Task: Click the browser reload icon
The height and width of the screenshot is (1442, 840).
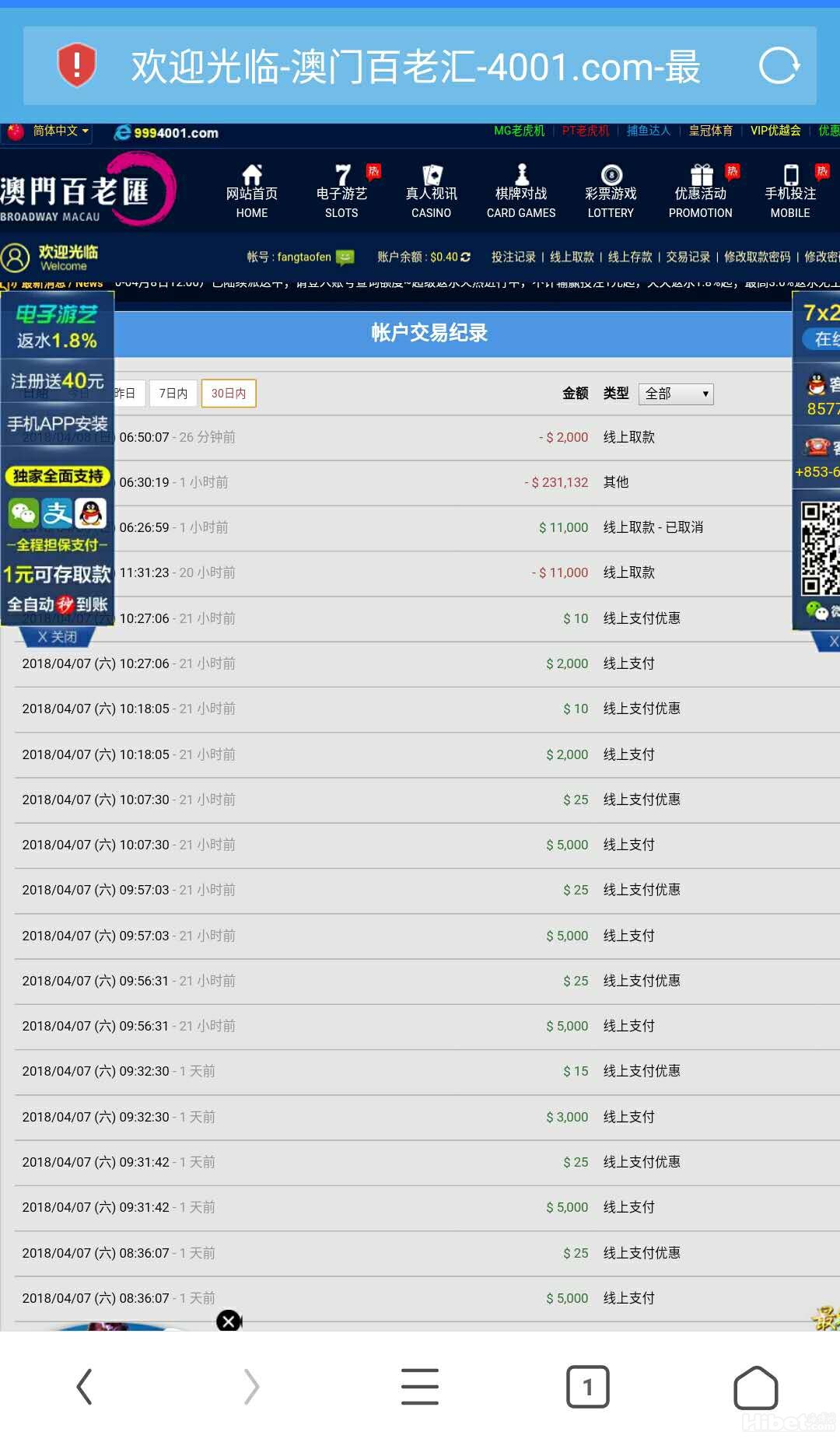Action: click(x=779, y=66)
